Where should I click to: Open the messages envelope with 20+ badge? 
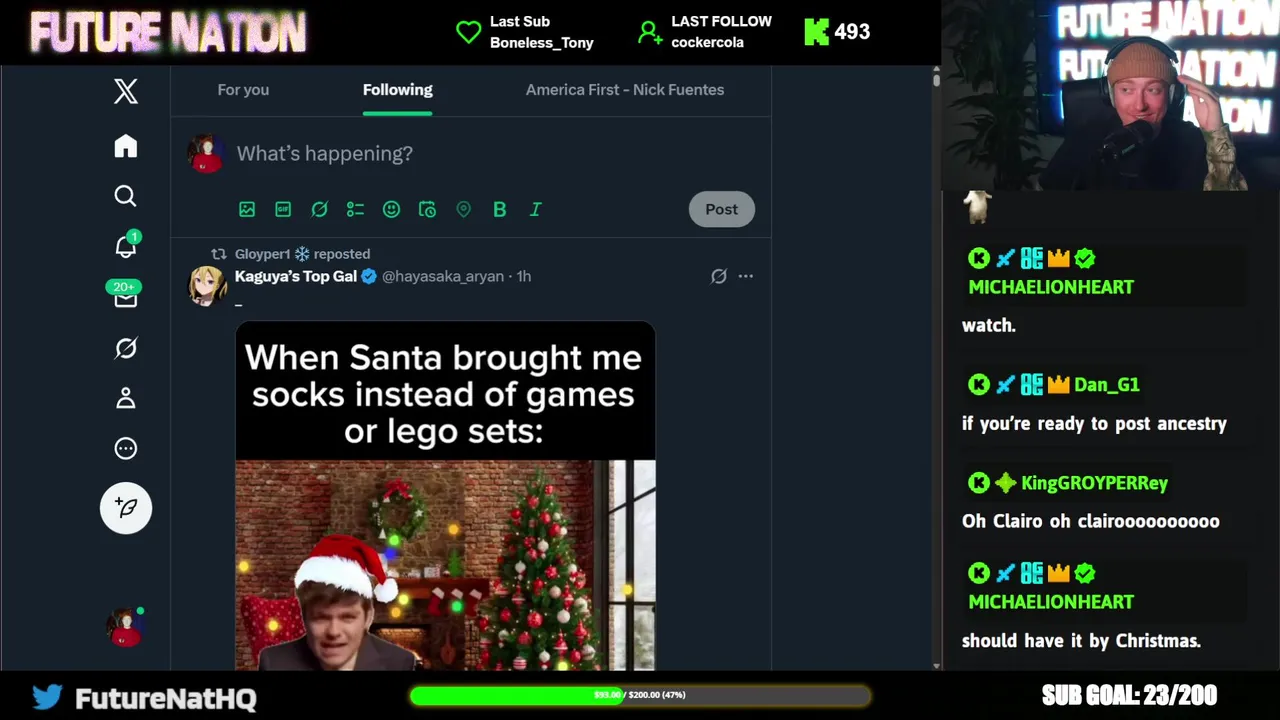pos(125,296)
